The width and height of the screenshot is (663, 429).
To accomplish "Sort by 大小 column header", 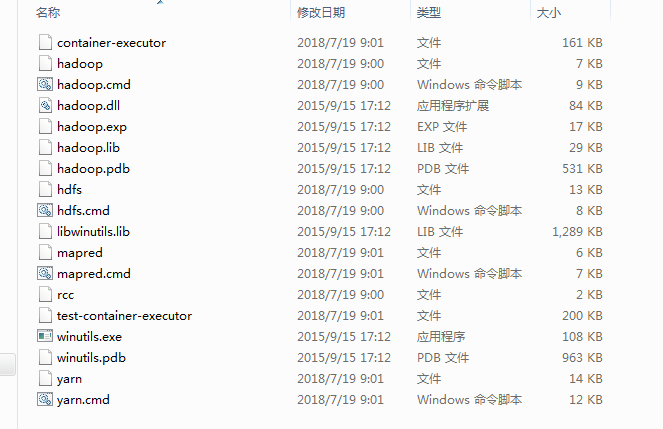I will [549, 13].
